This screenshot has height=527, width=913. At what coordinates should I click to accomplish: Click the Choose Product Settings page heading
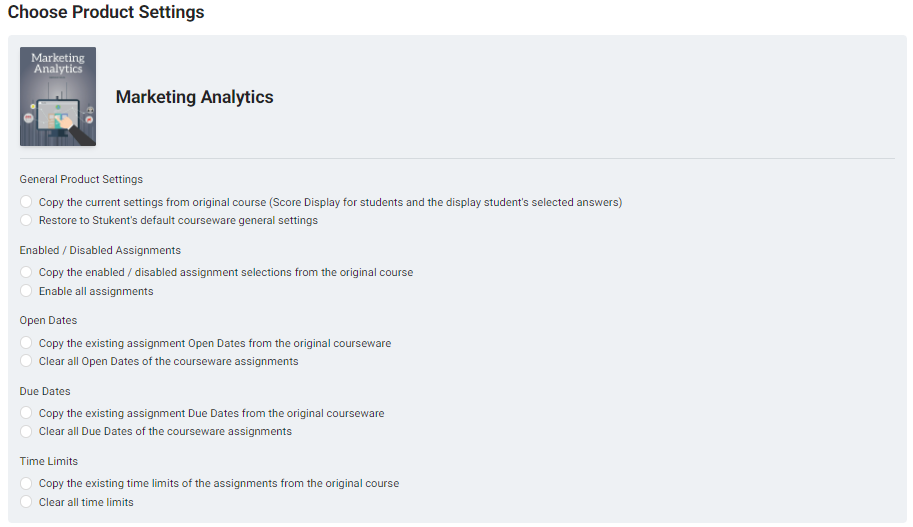point(106,12)
